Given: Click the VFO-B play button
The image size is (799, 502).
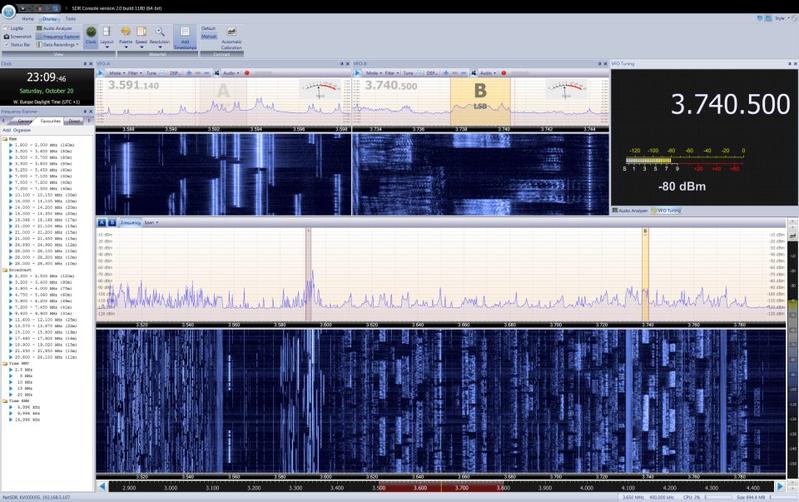Looking at the screenshot, I should 357,73.
